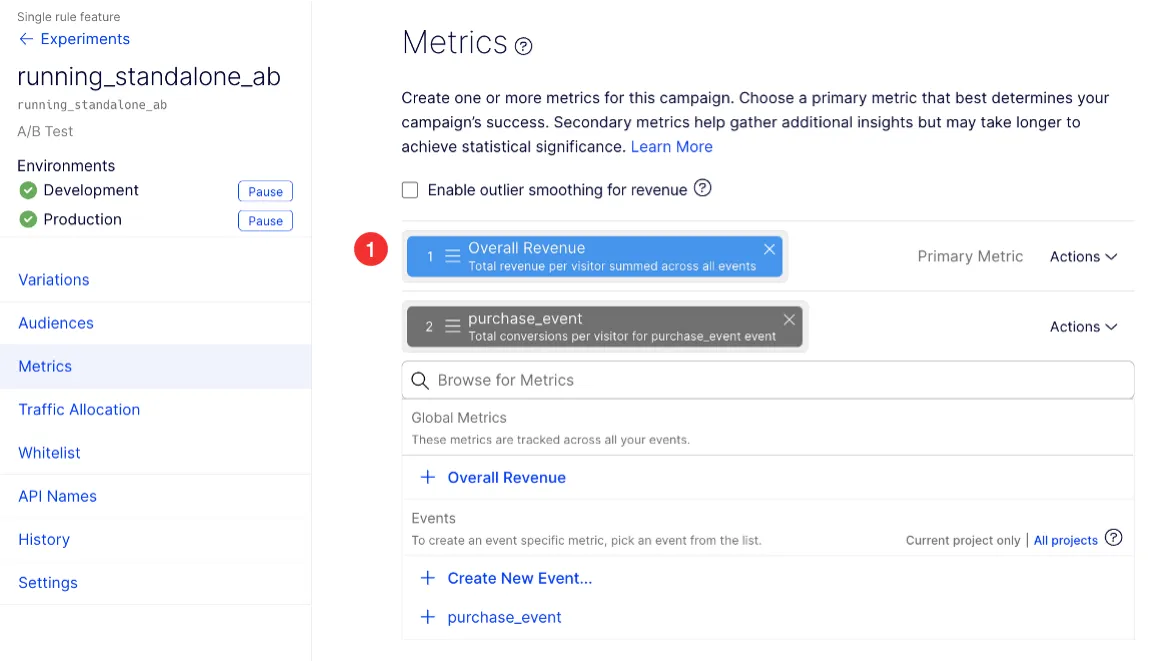Open help icon beside outlier smoothing option
The image size is (1159, 661).
click(702, 189)
